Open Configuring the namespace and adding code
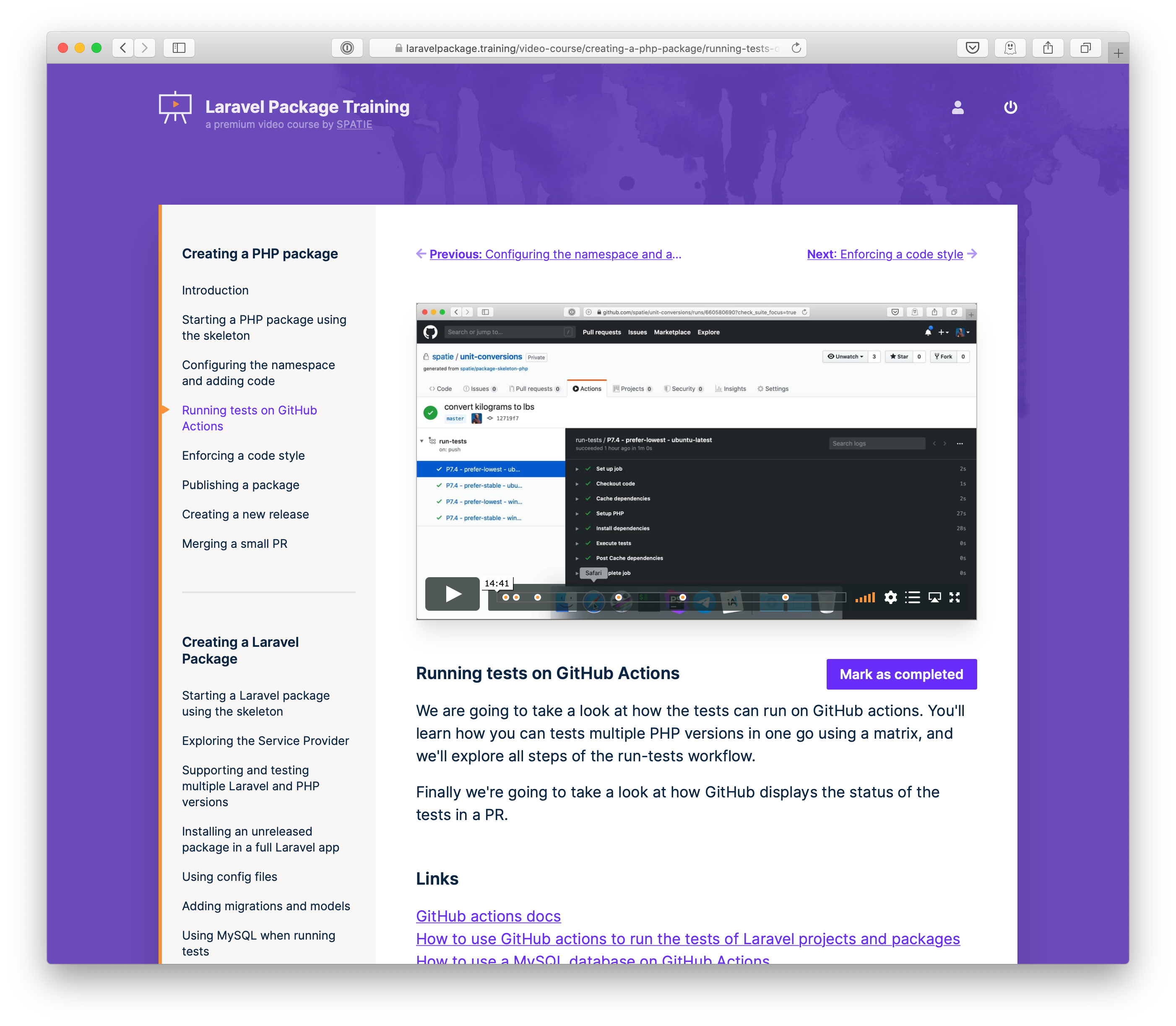 258,373
